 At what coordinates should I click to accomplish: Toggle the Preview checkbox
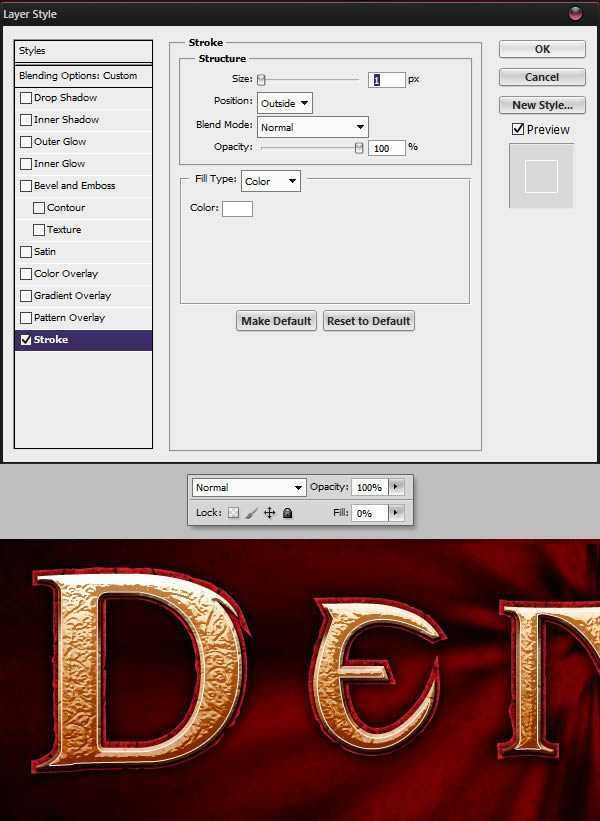pyautogui.click(x=518, y=129)
